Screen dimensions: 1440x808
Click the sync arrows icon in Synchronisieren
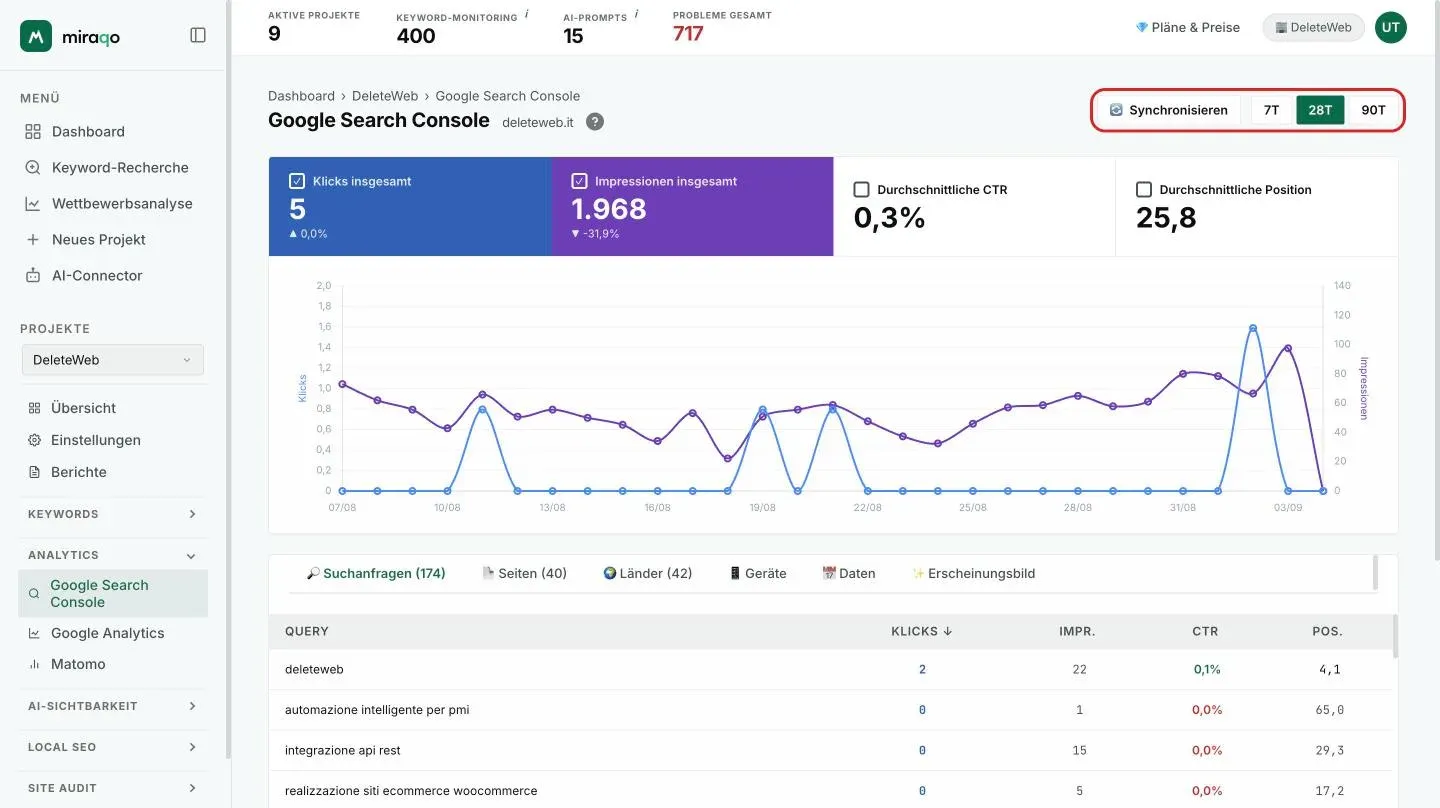pos(1116,110)
